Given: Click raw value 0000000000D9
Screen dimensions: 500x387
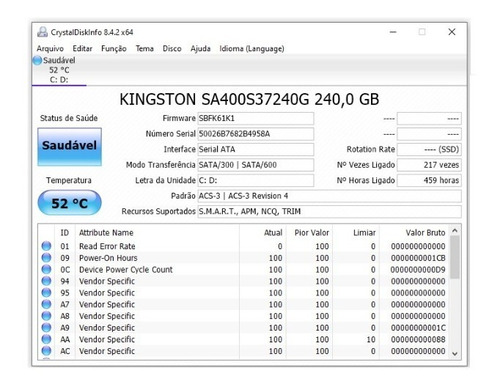Looking at the screenshot, I should pyautogui.click(x=418, y=270).
